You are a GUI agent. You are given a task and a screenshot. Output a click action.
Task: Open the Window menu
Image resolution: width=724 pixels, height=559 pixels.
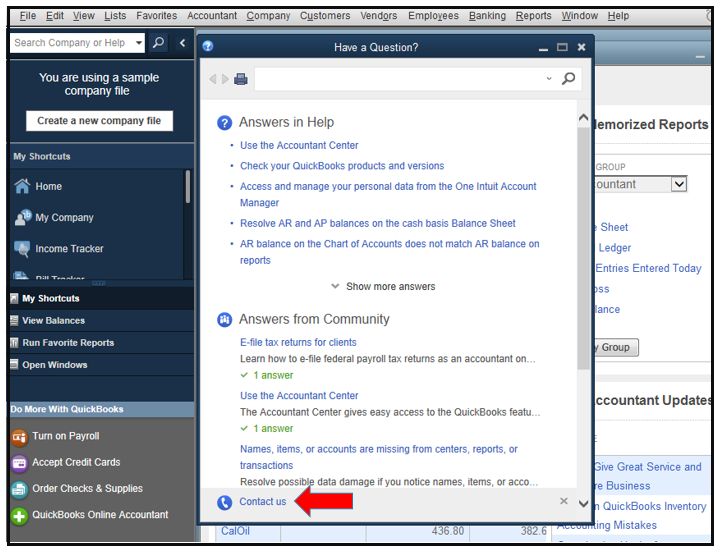[x=579, y=16]
